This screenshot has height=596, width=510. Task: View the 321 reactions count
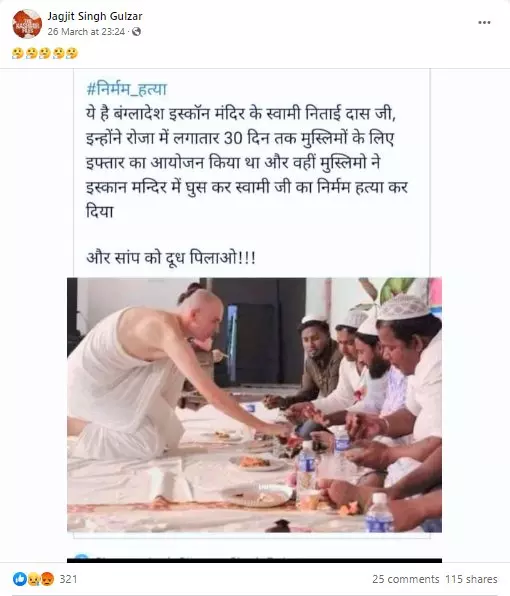click(x=68, y=579)
